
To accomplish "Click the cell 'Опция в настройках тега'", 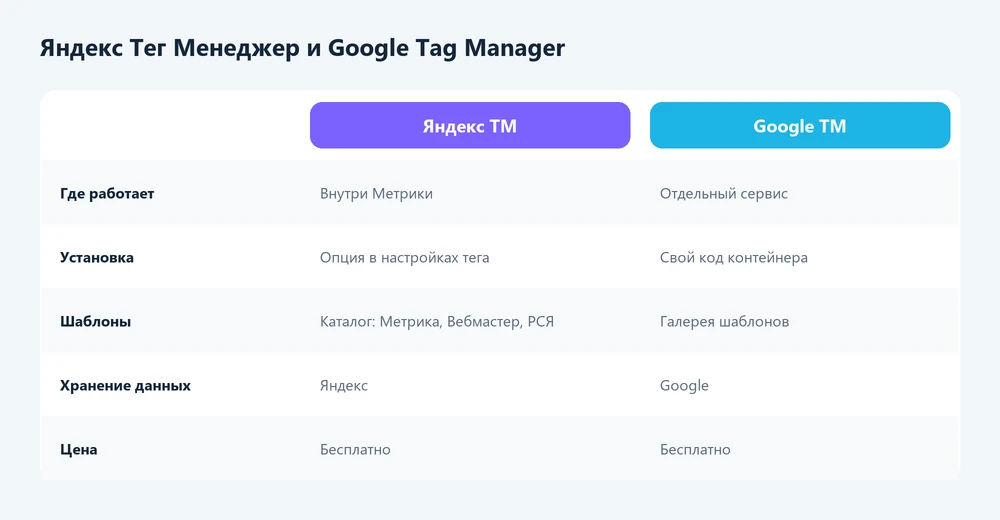I will click(404, 258).
